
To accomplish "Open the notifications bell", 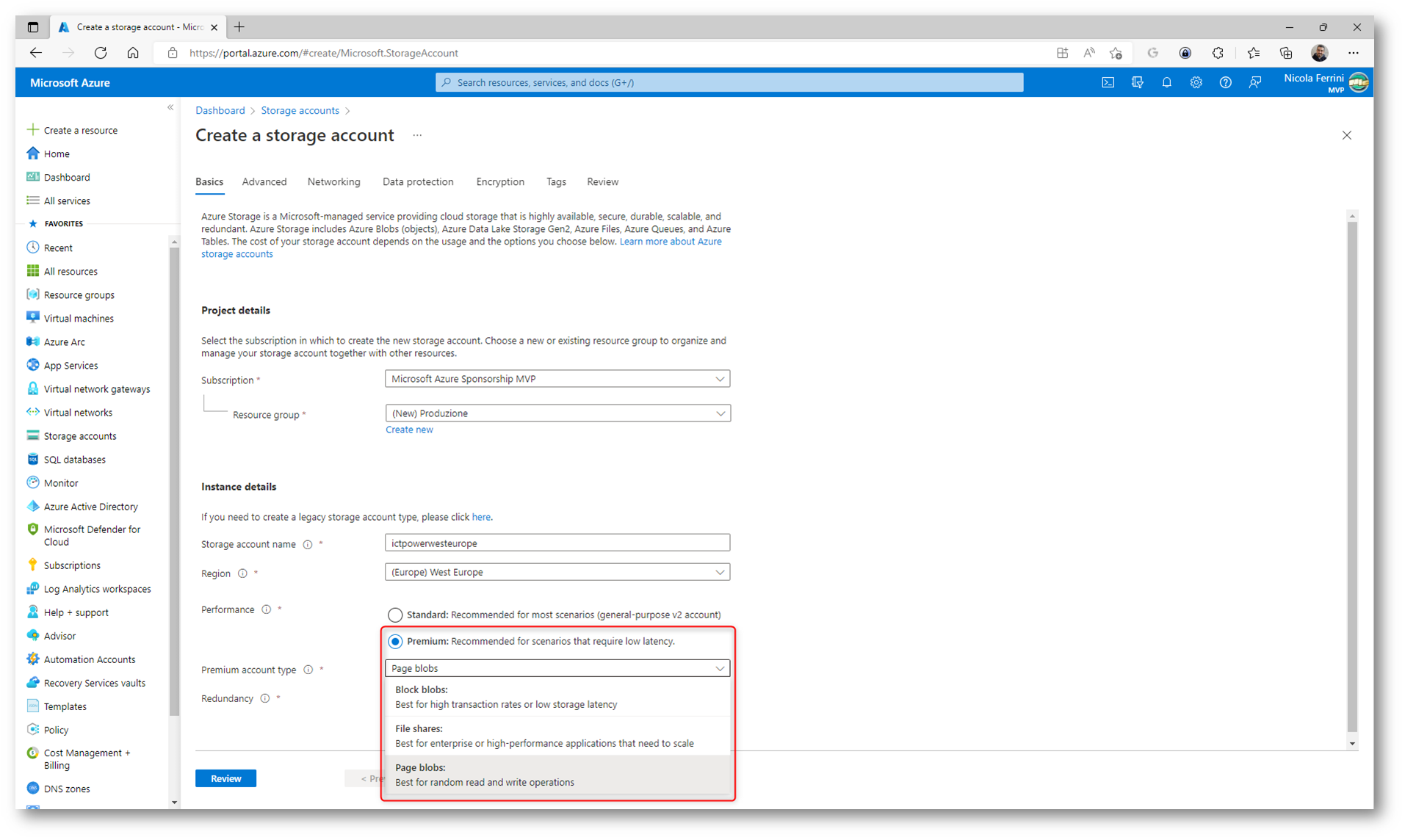I will (1166, 82).
